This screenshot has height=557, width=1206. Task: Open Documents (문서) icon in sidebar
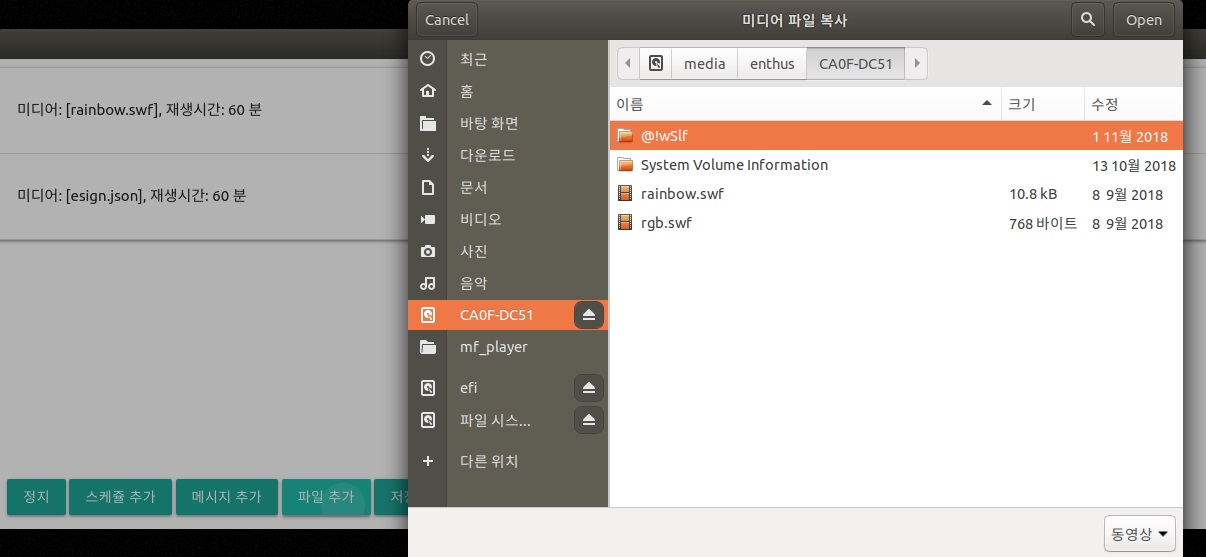[x=428, y=187]
